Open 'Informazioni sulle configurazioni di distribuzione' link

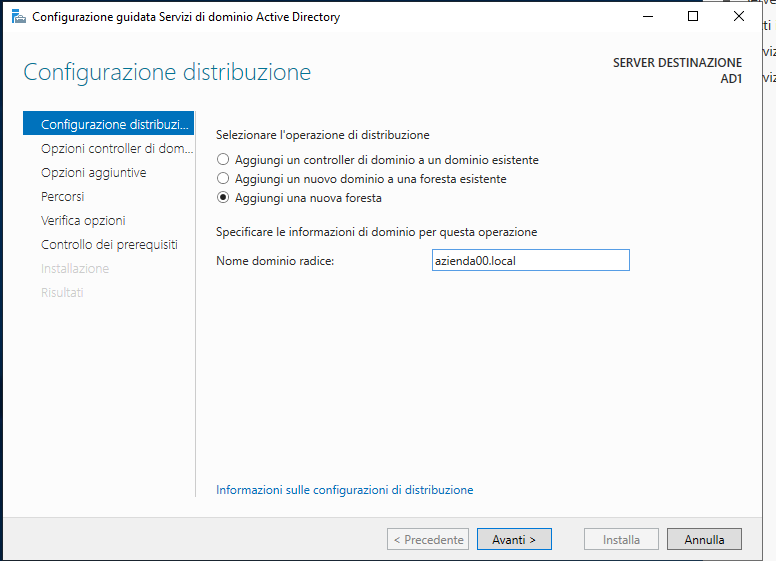pyautogui.click(x=344, y=490)
